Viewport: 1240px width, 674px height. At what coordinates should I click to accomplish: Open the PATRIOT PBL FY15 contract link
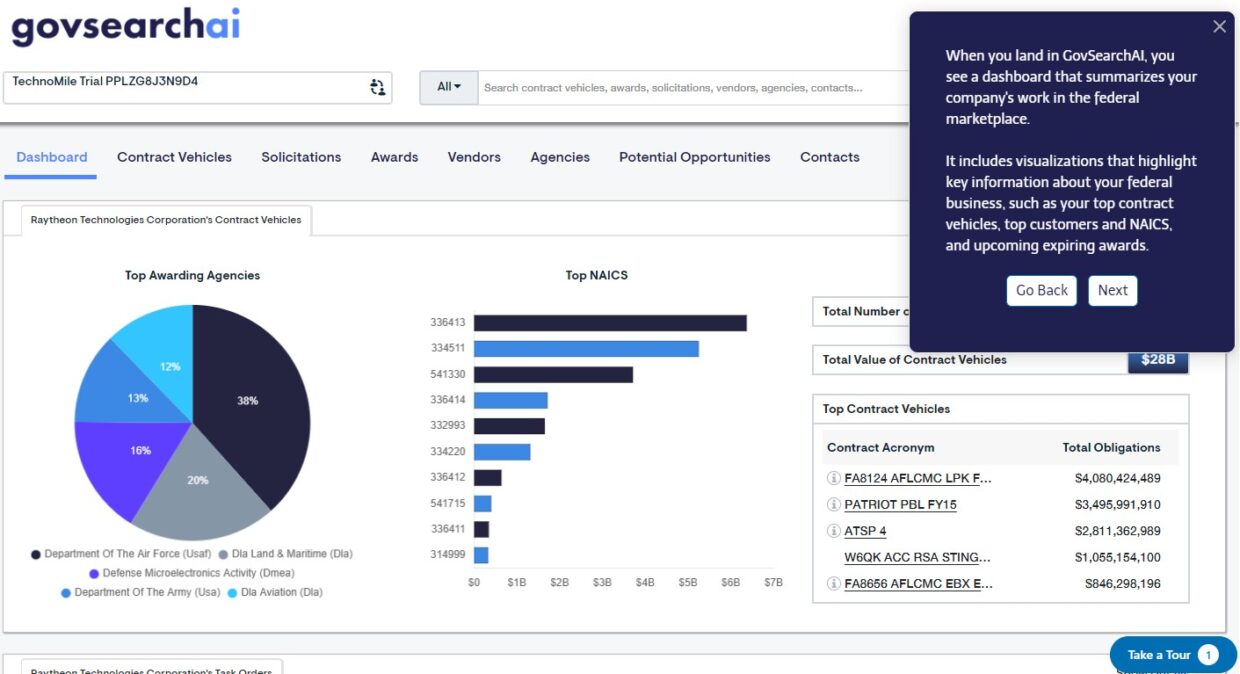tap(900, 504)
